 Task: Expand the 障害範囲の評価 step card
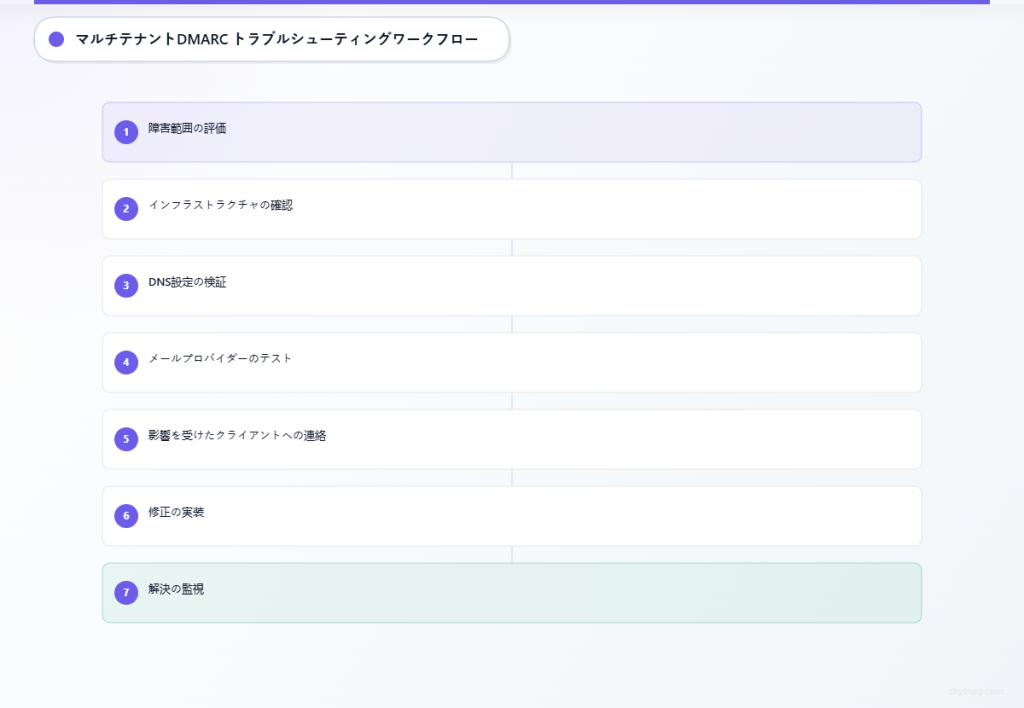(512, 131)
